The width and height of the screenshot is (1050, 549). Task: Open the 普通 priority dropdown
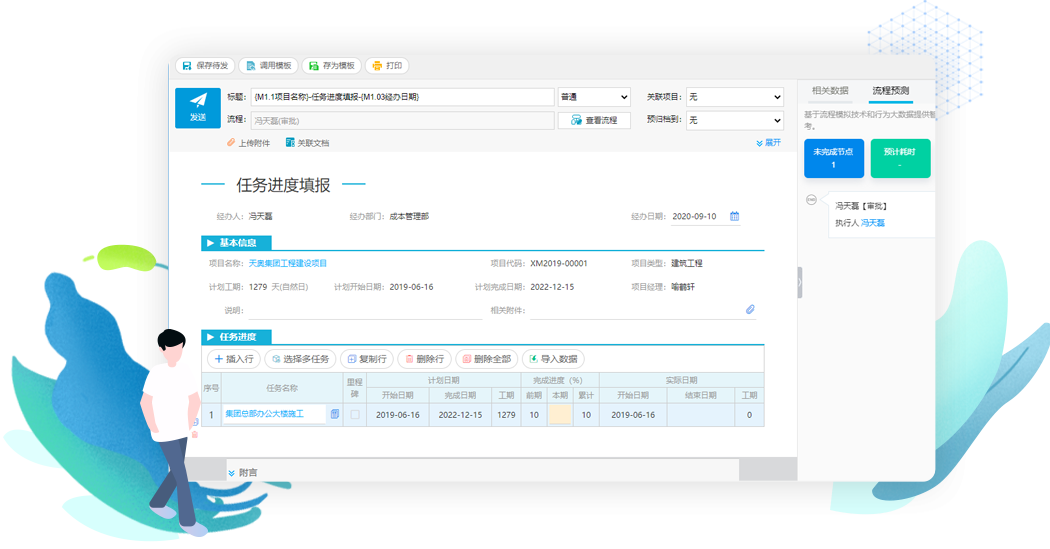tap(594, 97)
